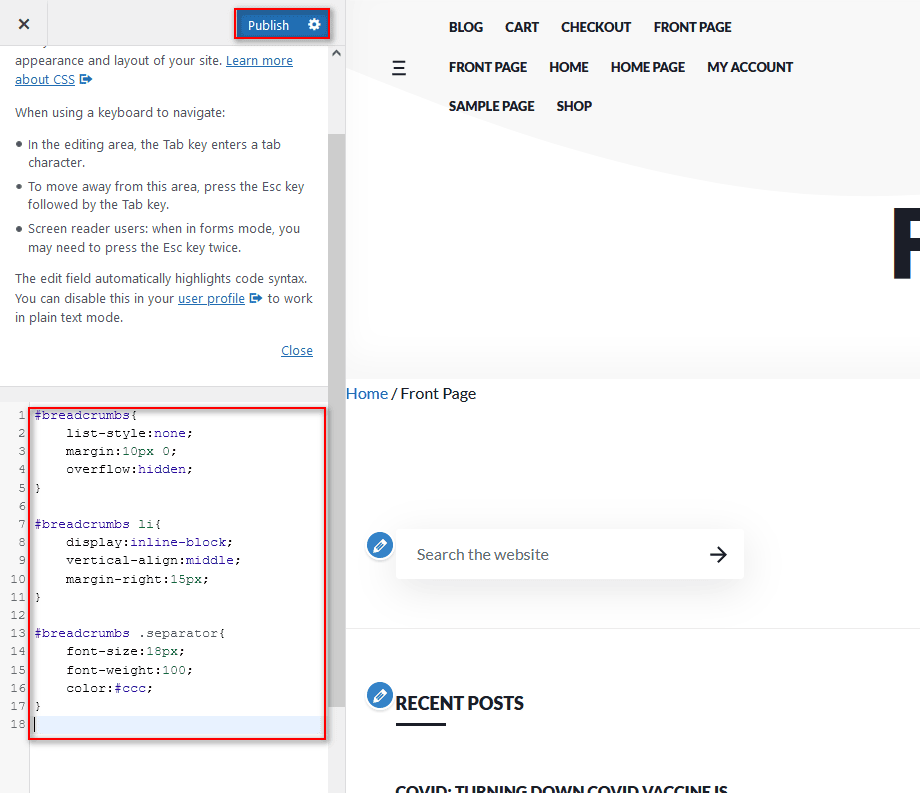This screenshot has width=920, height=793.
Task: Click the arrow icon in the search bar
Action: pos(719,554)
